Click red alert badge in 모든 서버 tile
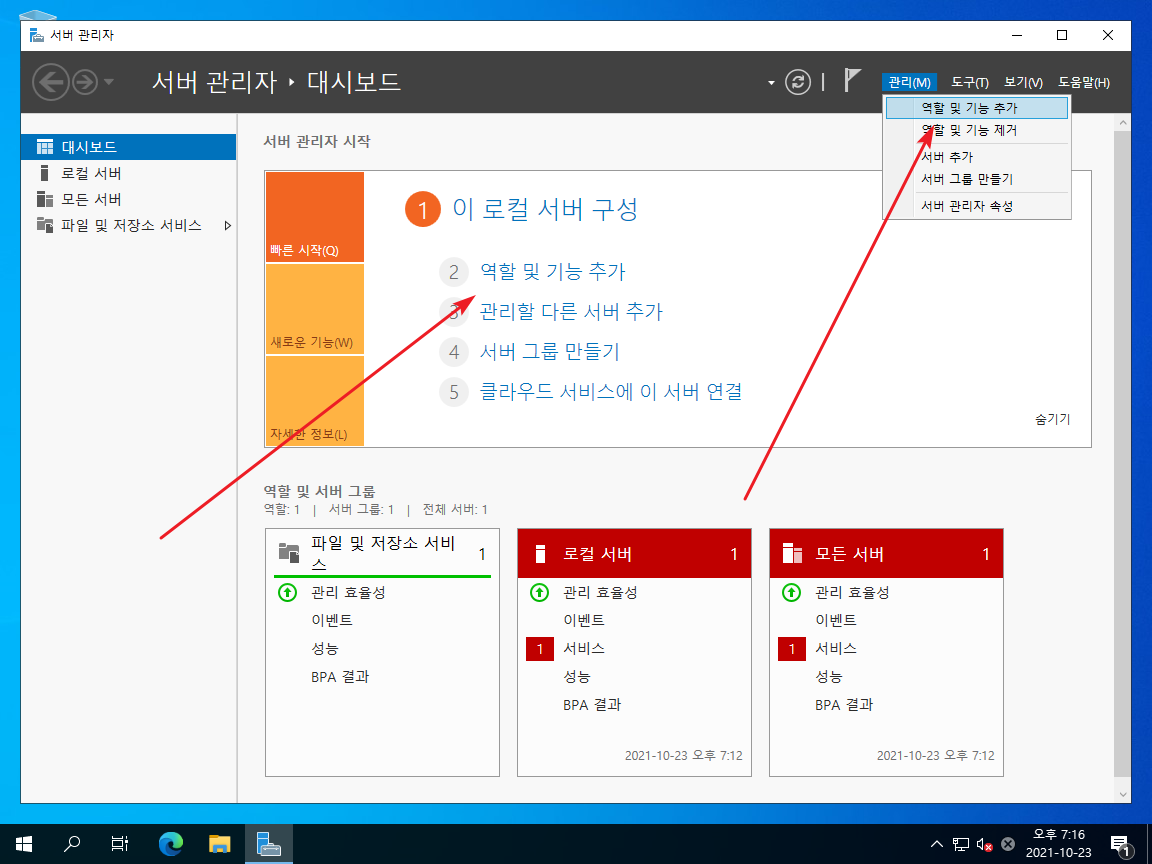Image resolution: width=1152 pixels, height=864 pixels. (792, 649)
